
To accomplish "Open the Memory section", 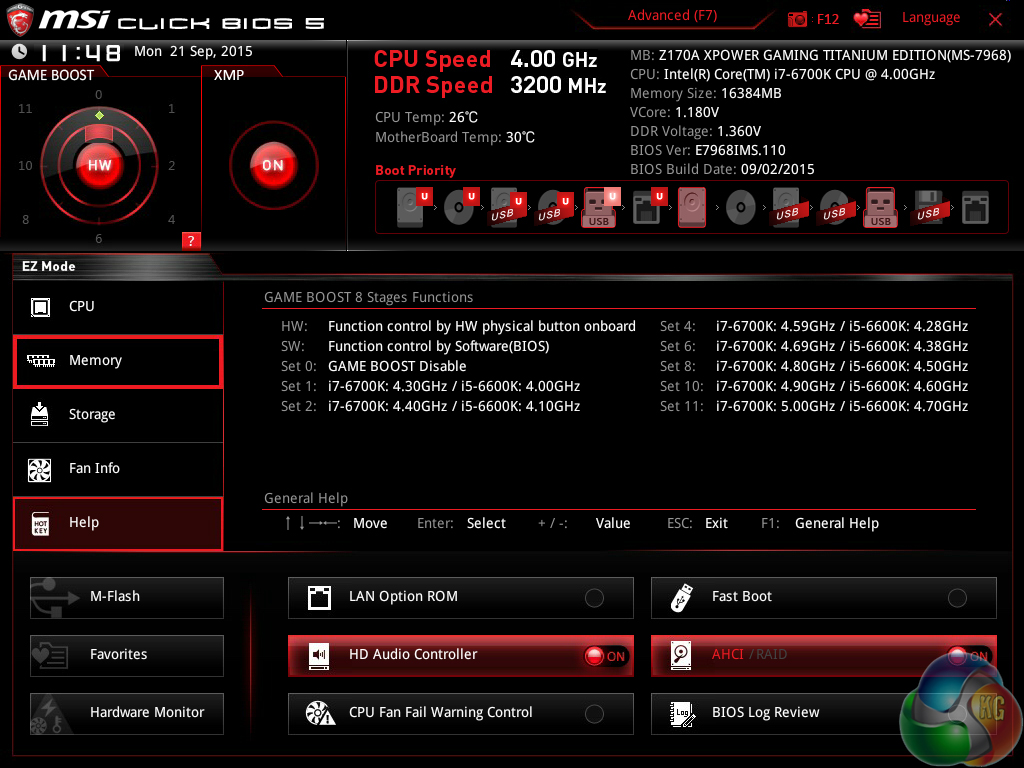I will [118, 361].
